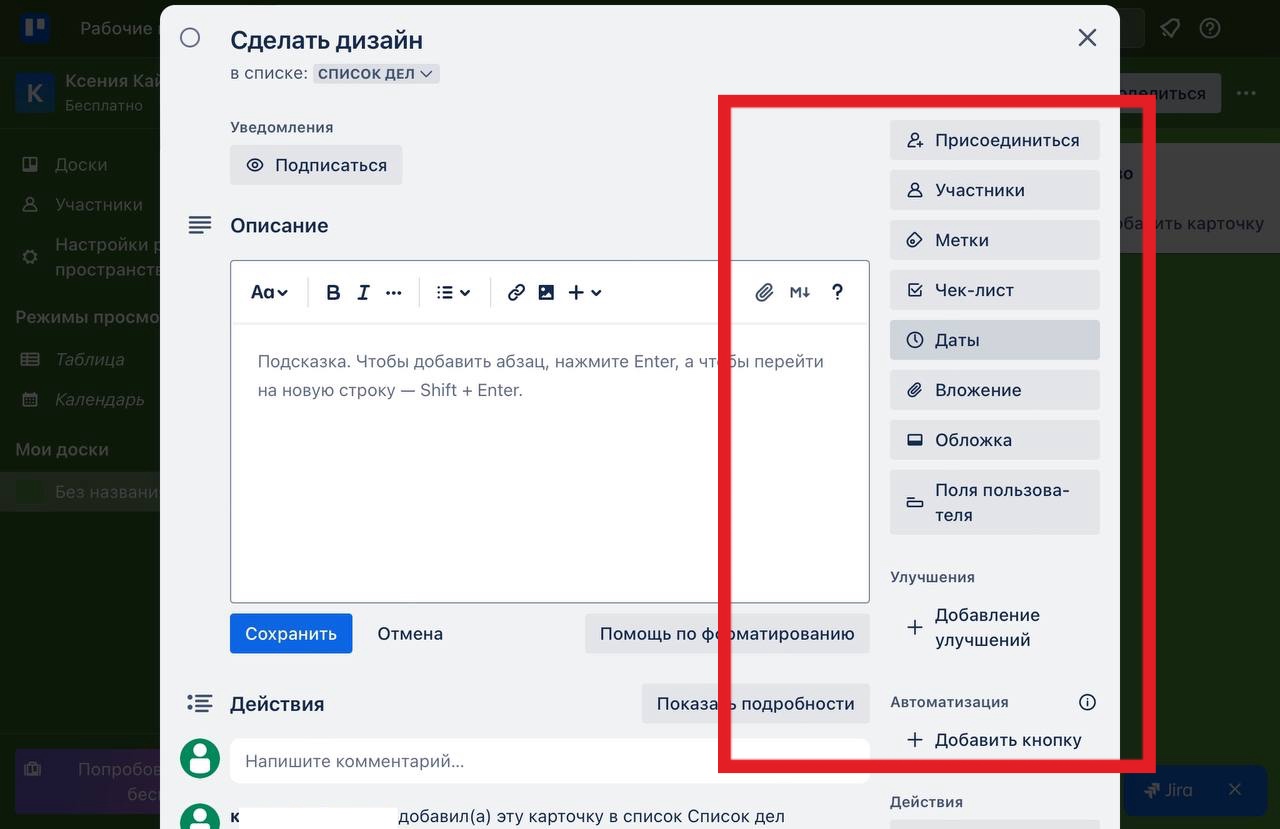1280x829 pixels.
Task: Click Добавление улучшений
Action: [x=995, y=627]
